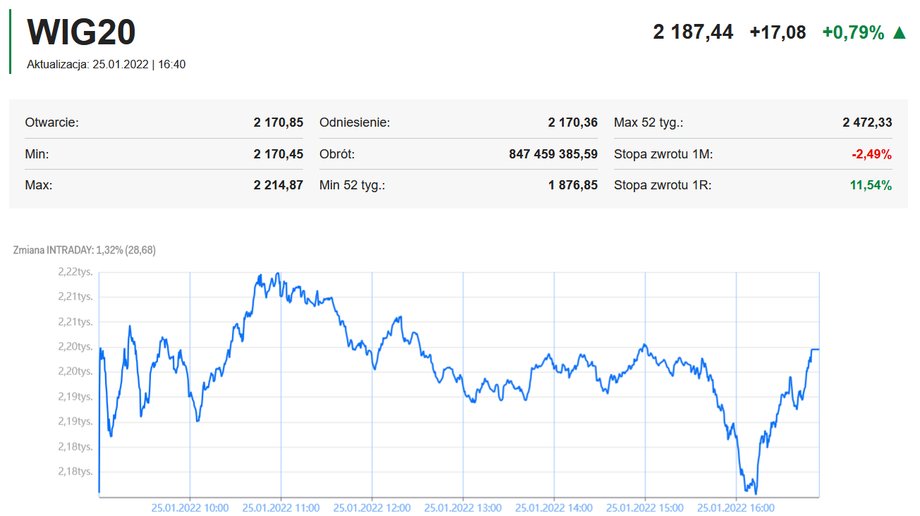The width and height of the screenshot is (920, 516).
Task: Click the Min 52 tyg. value 1 876,85
Action: click(573, 185)
